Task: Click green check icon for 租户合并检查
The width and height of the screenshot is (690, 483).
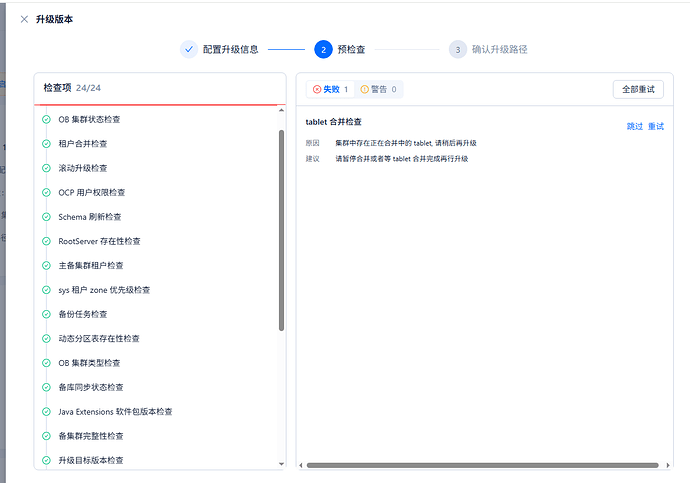Action: [46, 144]
